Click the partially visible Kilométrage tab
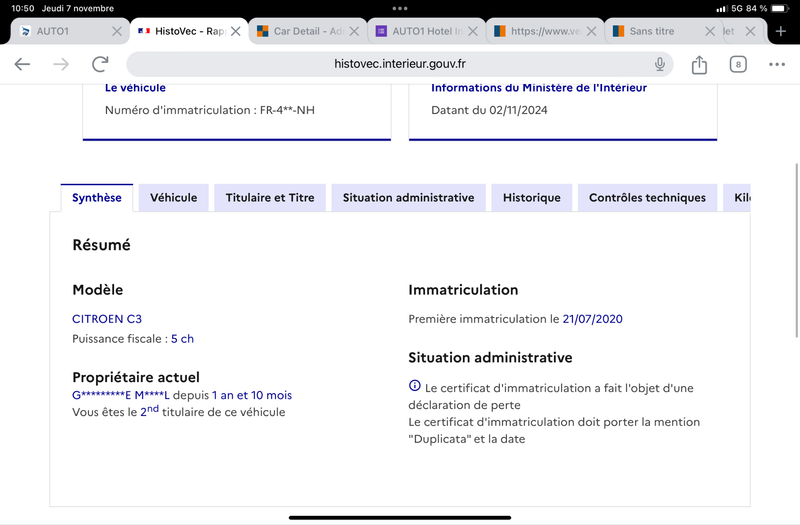Viewport: 800px width, 525px height. [x=737, y=197]
